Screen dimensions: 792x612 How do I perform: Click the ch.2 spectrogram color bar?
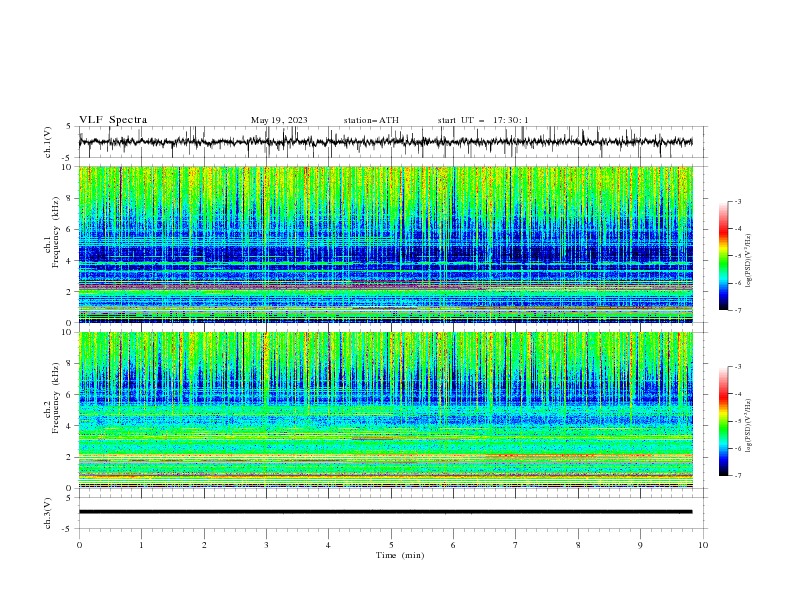(x=723, y=421)
